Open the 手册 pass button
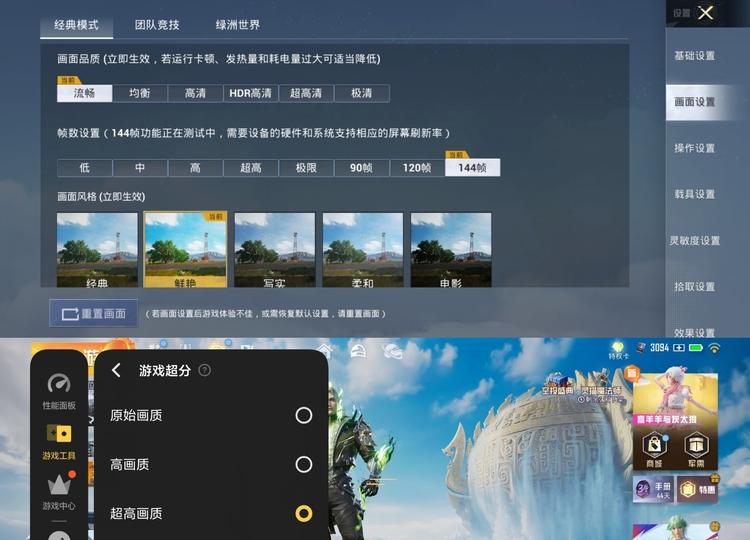Viewport: 750px width, 540px height. tap(654, 489)
